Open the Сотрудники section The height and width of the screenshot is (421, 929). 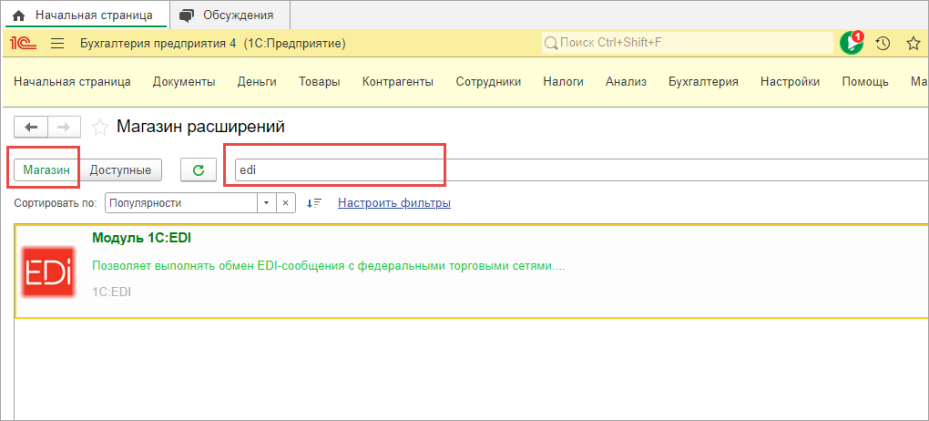(x=488, y=82)
